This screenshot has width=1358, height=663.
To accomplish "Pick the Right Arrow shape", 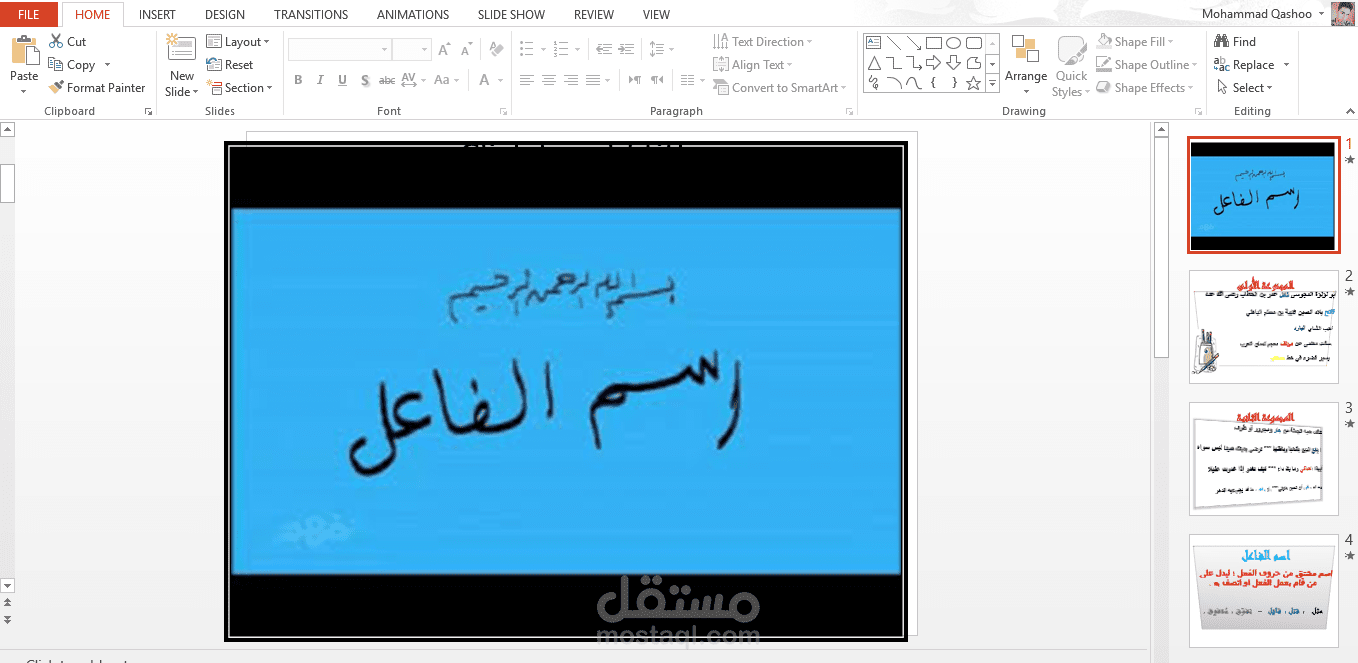I will point(933,63).
